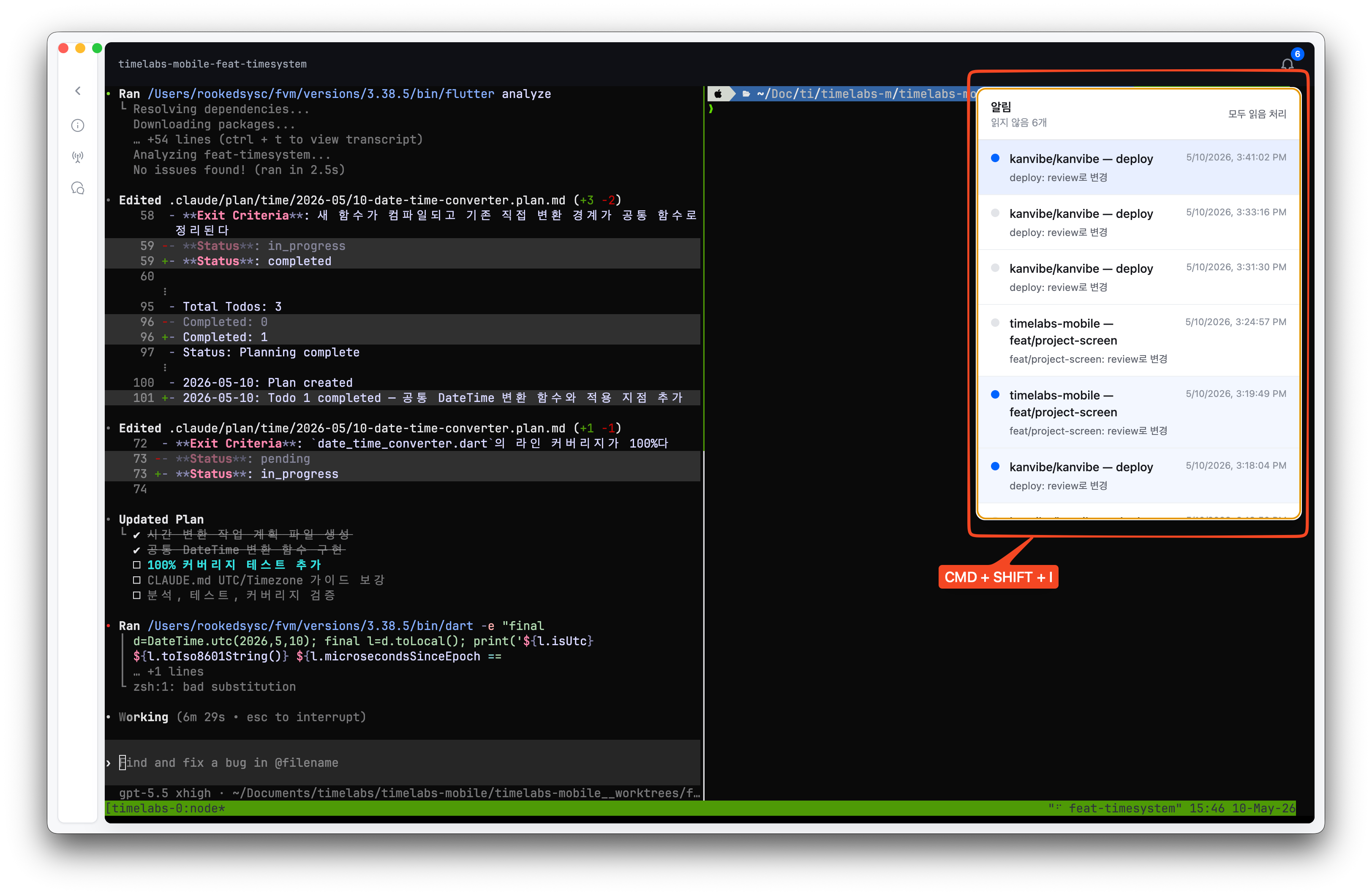Click the prompt input "Find and fix a bug"
The image size is (1372, 896).
(x=403, y=762)
